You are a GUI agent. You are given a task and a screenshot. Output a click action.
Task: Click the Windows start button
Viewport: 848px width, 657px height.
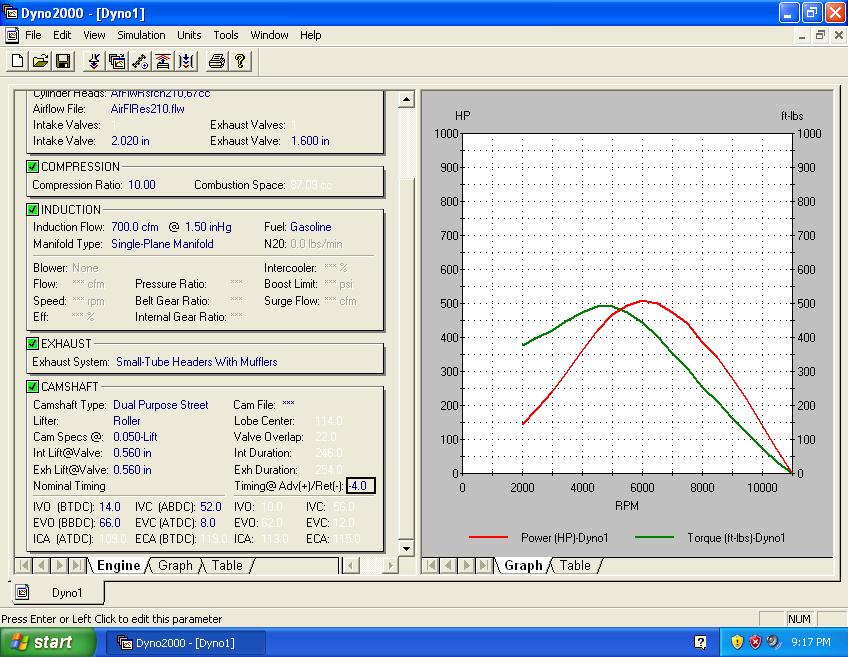click(48, 642)
